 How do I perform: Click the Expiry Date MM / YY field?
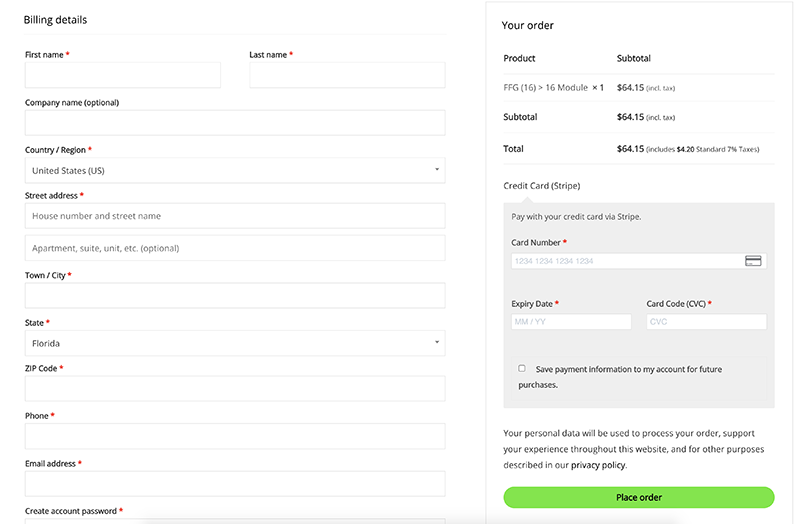coord(571,321)
